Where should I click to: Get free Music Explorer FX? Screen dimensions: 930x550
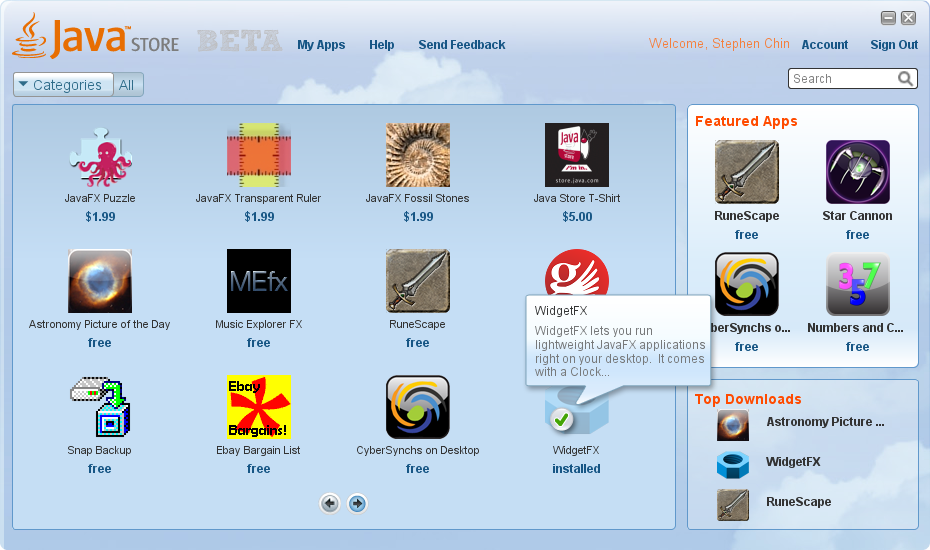click(x=259, y=342)
